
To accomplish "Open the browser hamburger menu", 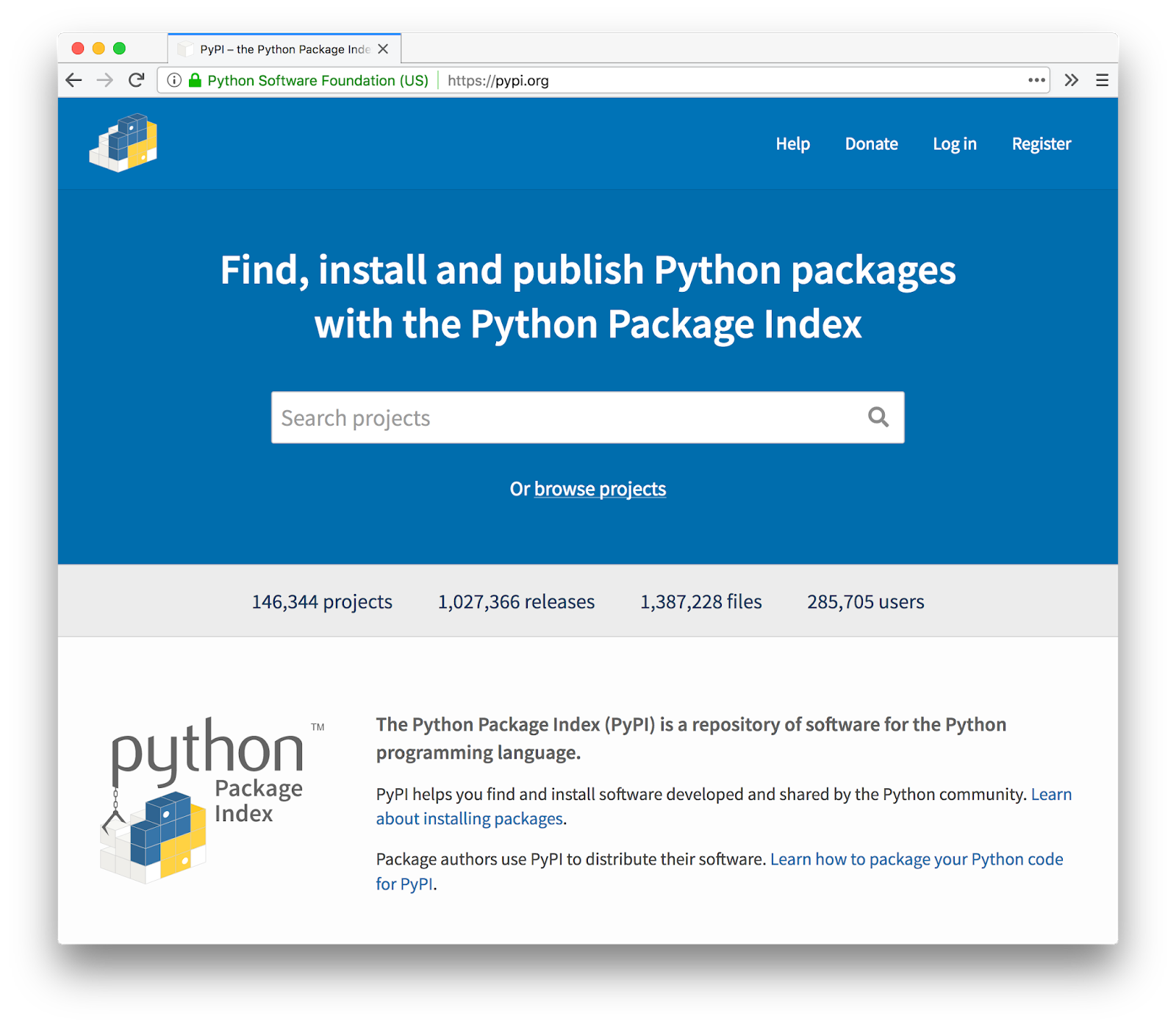I will (x=1102, y=80).
